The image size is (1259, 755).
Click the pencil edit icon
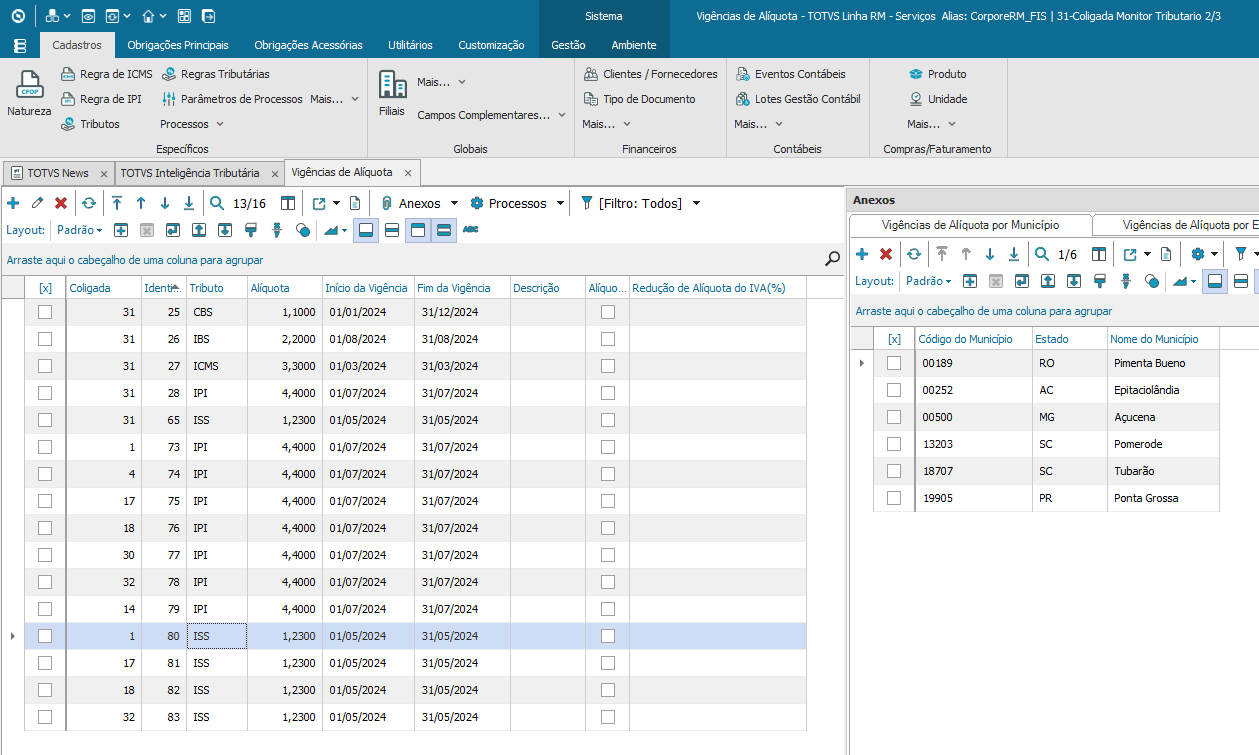tap(37, 203)
